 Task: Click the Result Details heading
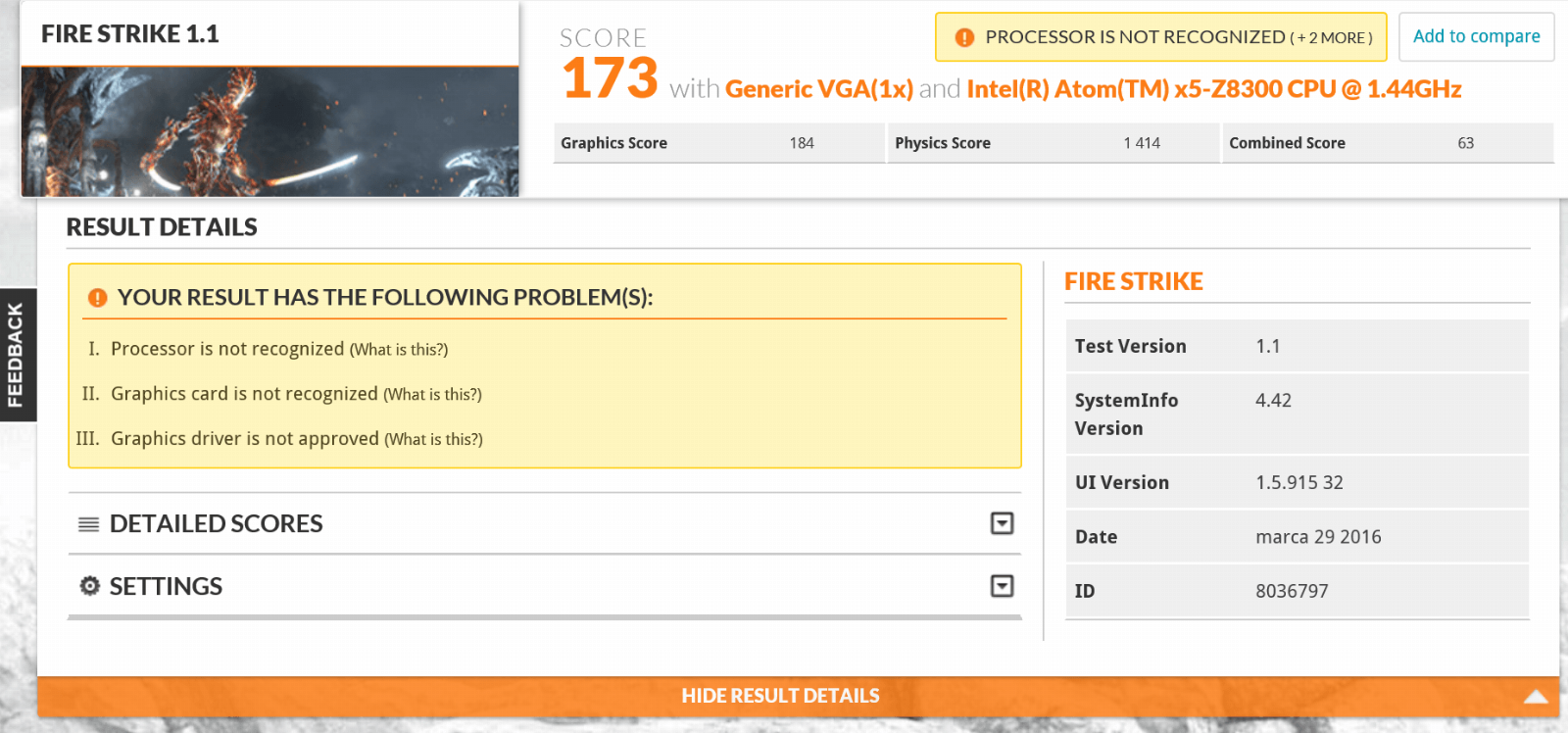point(162,227)
